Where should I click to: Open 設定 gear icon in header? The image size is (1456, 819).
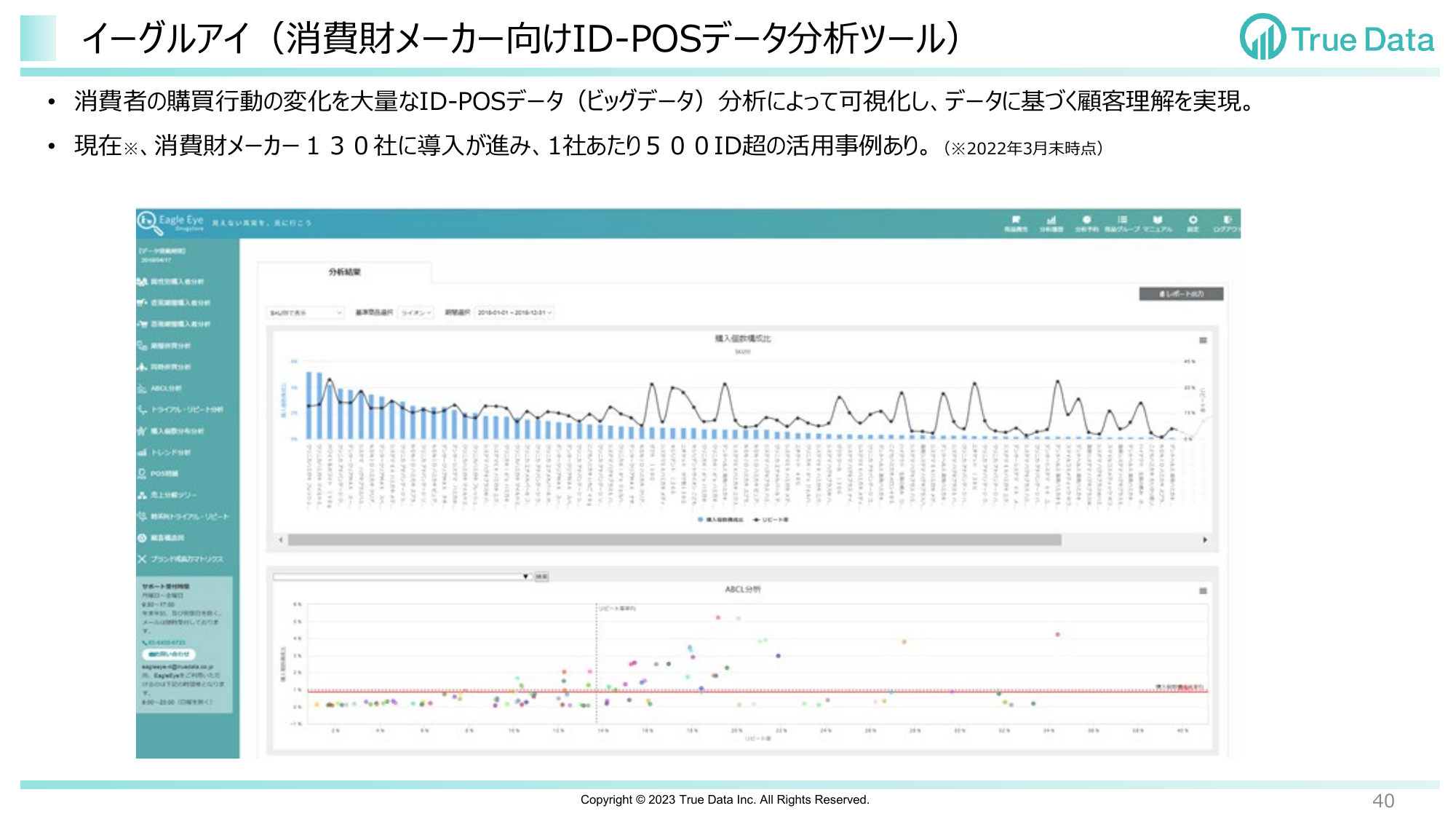1193,219
